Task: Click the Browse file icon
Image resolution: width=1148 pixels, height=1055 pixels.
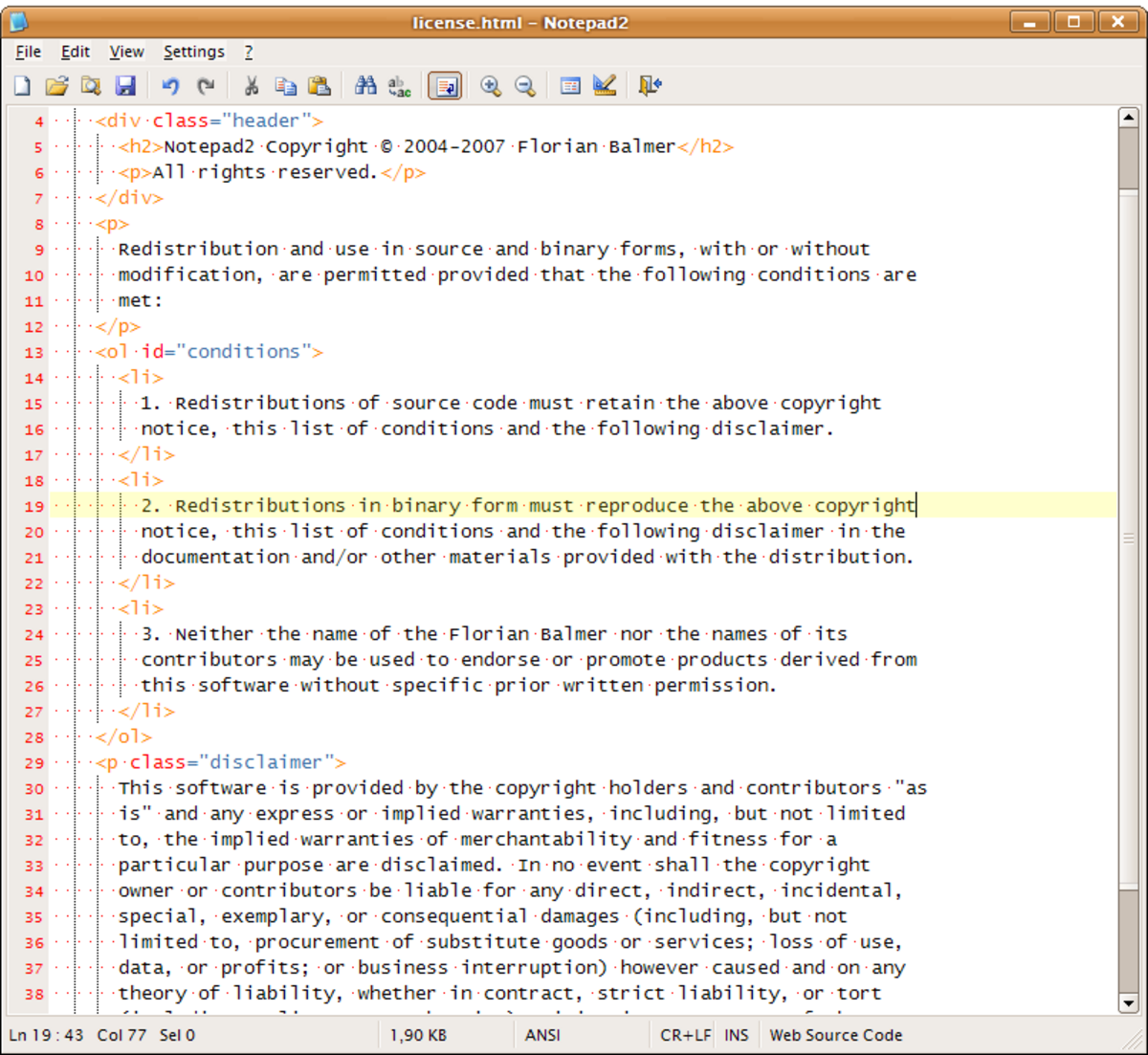Action: pos(91,86)
